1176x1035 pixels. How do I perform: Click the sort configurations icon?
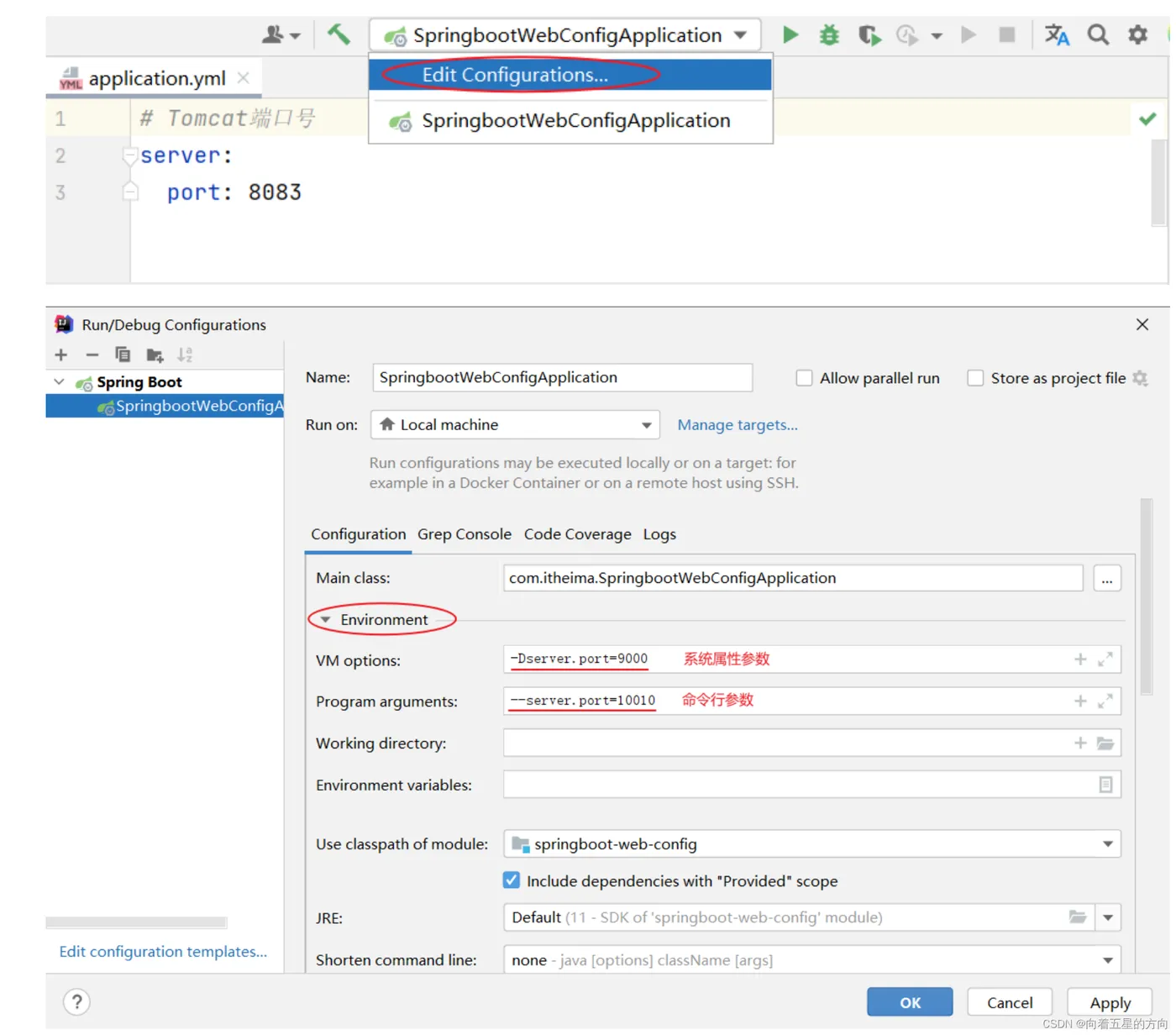185,355
